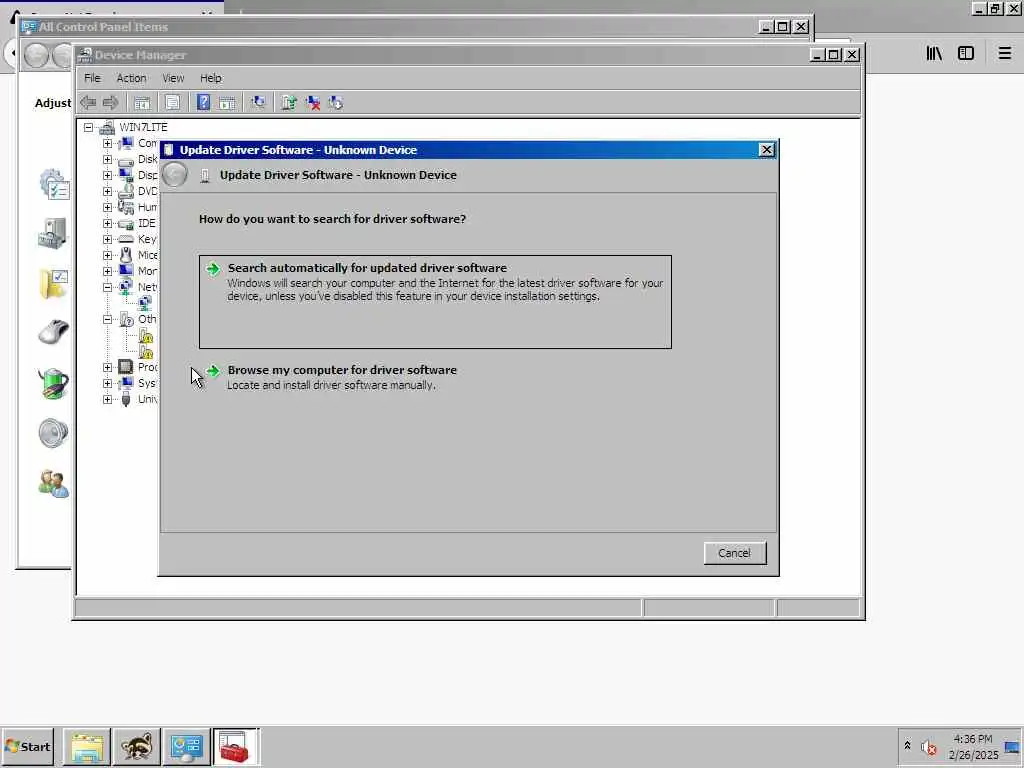Select the WIN7LITE tree label
This screenshot has width=1024, height=768.
point(143,127)
